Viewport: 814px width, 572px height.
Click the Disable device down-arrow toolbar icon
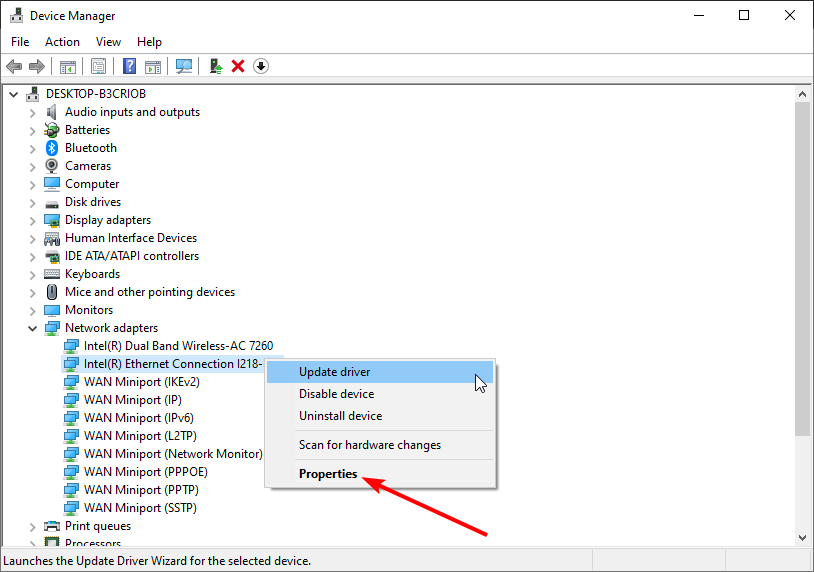[x=261, y=66]
